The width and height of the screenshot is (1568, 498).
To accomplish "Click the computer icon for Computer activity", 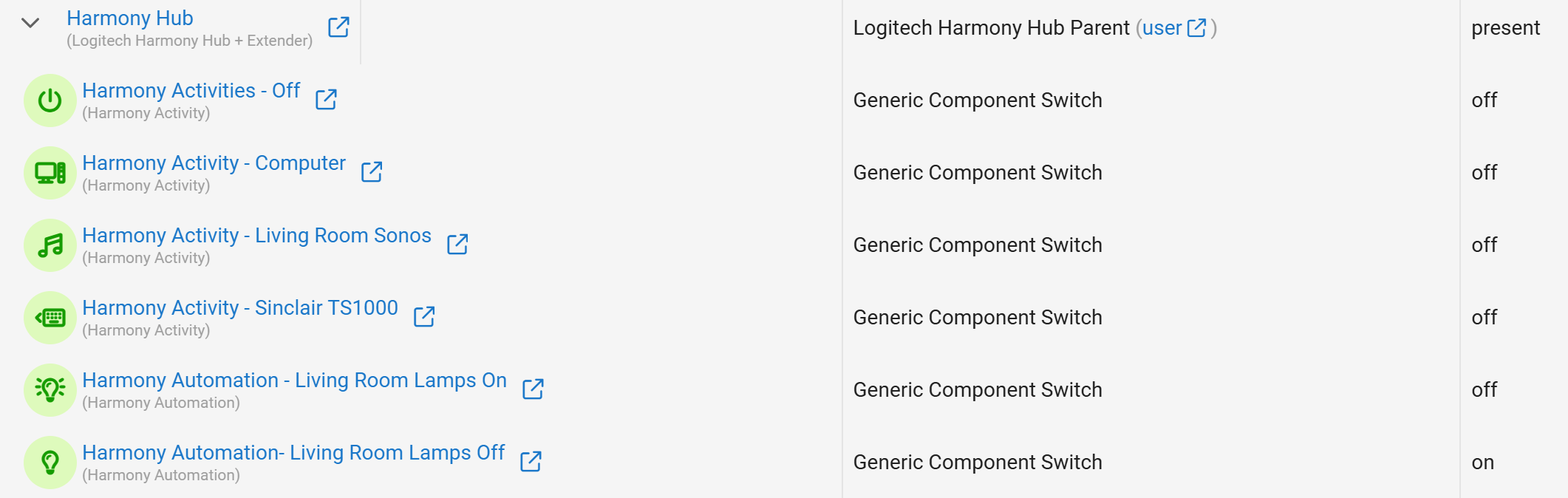I will 50,173.
